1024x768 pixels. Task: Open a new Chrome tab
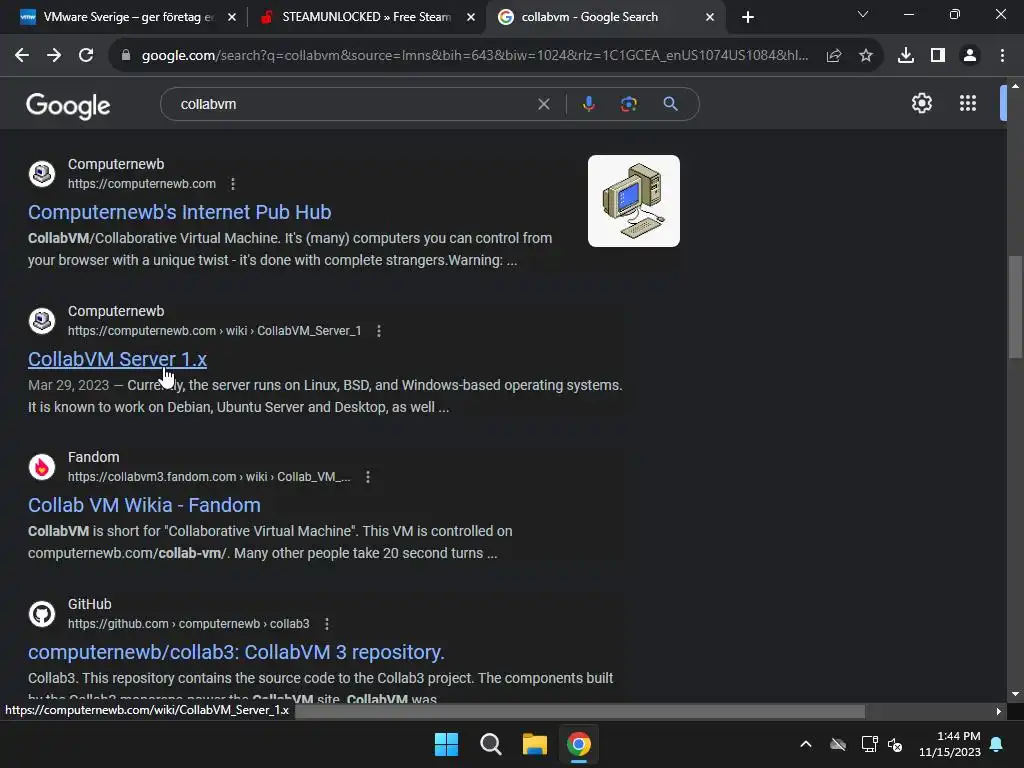(748, 18)
